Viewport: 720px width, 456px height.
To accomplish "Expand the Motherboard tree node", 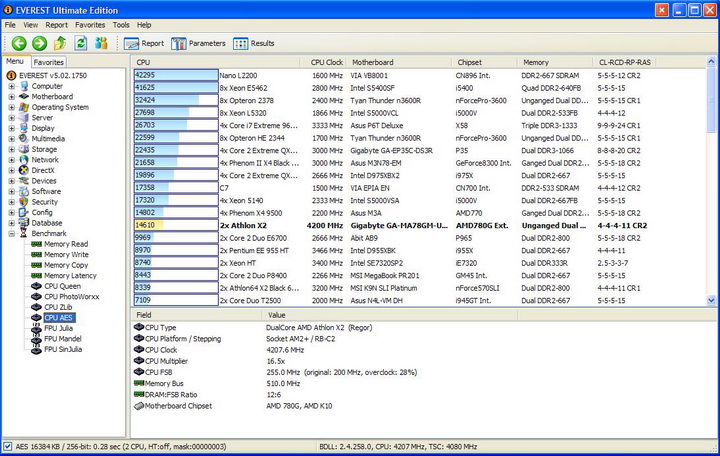I will pos(11,96).
